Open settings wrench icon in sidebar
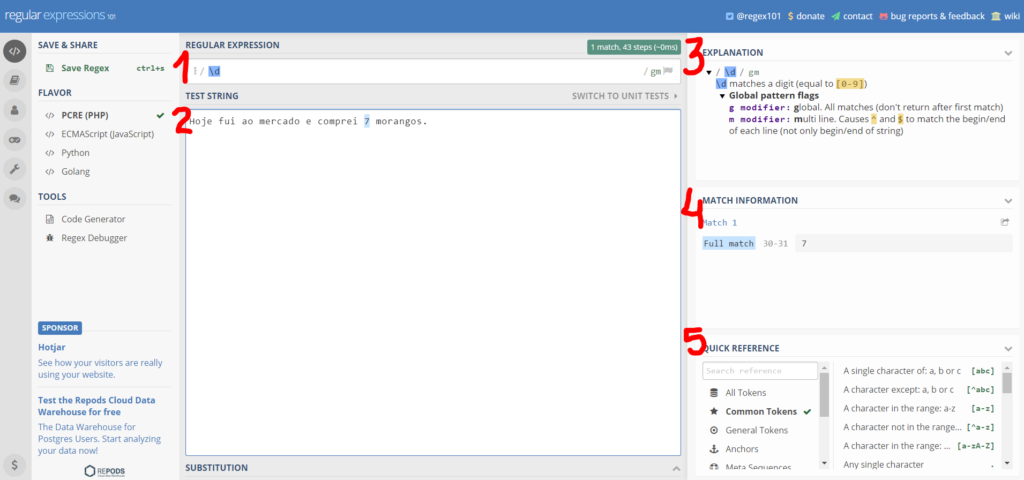Image resolution: width=1024 pixels, height=480 pixels. pos(14,168)
